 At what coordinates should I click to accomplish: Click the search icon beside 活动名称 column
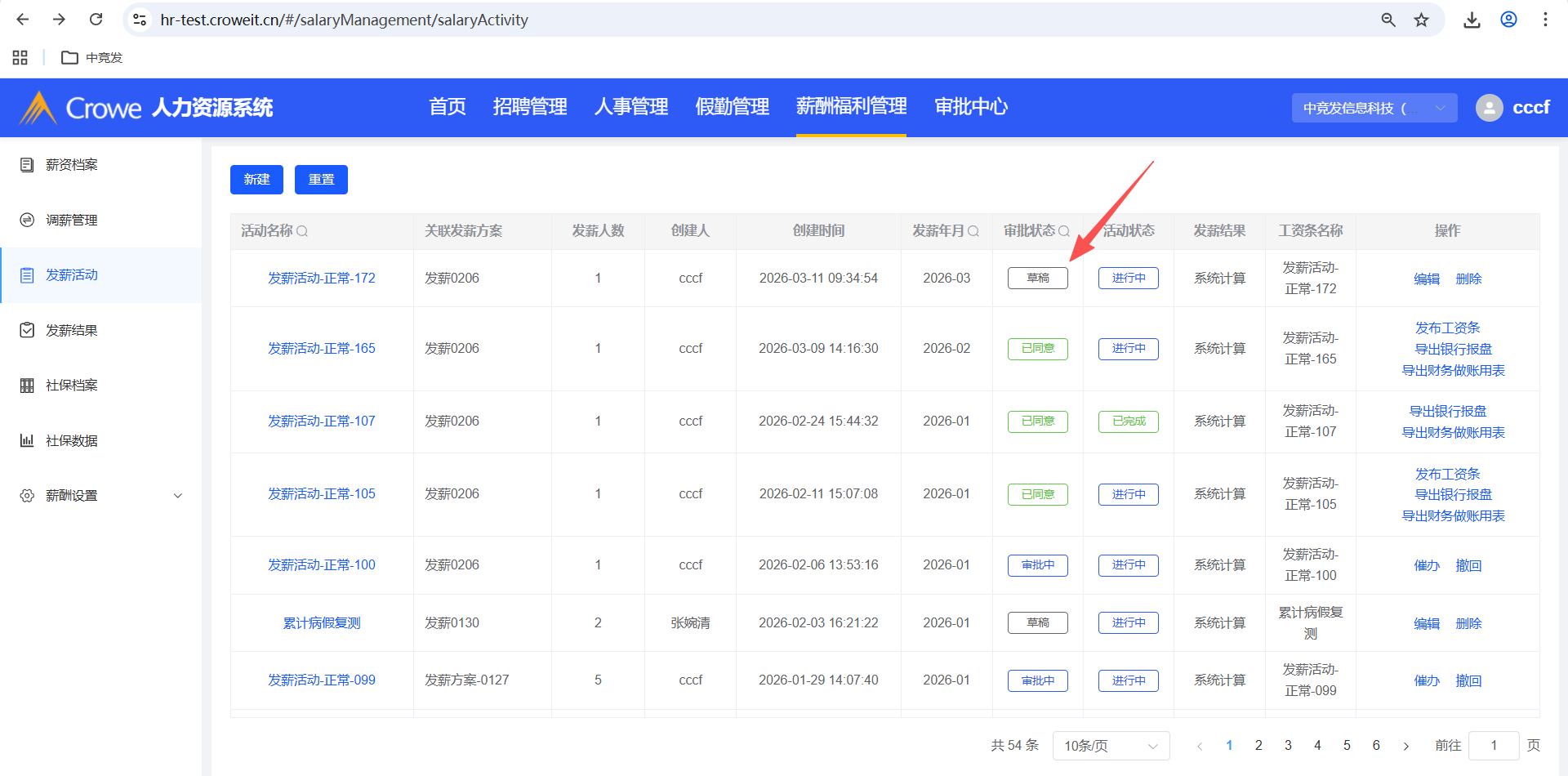302,231
